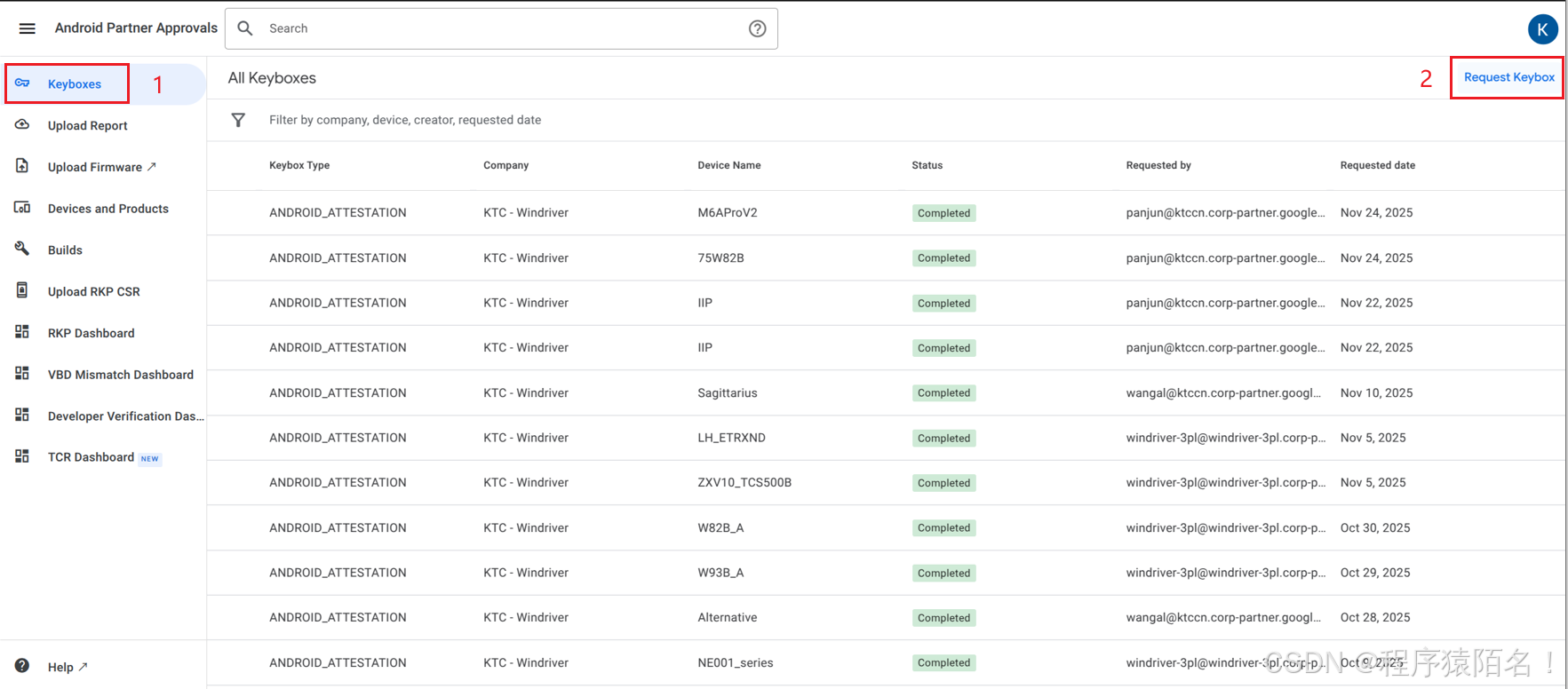Click the LH_ETRXND device name
Image resolution: width=1568 pixels, height=689 pixels.
click(731, 438)
